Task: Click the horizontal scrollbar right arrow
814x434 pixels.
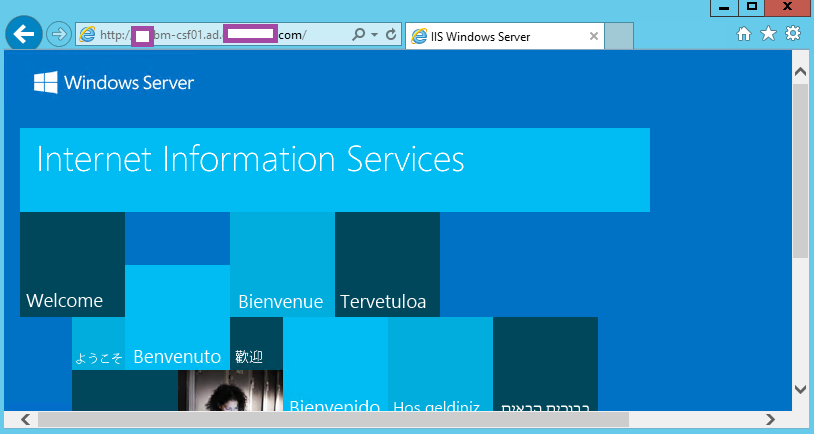Action: pos(771,419)
